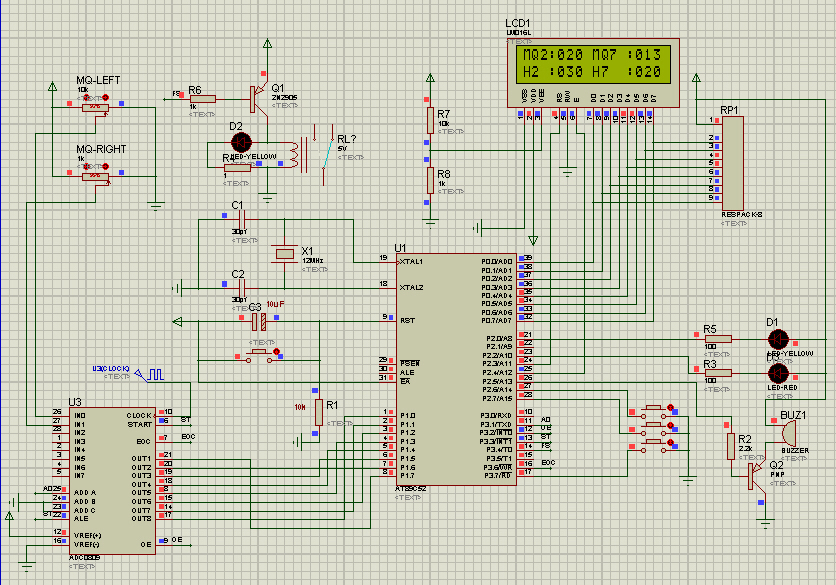Screen dimensions: 836x585
Task: Click the Q2 PNP transistor symbol
Action: [758, 475]
